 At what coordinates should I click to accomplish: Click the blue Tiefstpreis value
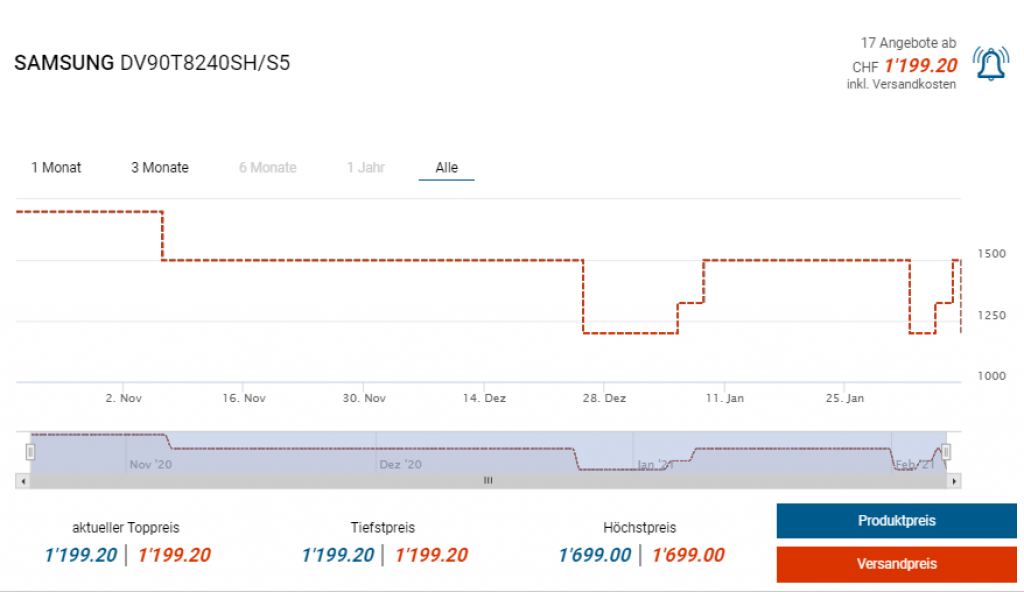338,555
